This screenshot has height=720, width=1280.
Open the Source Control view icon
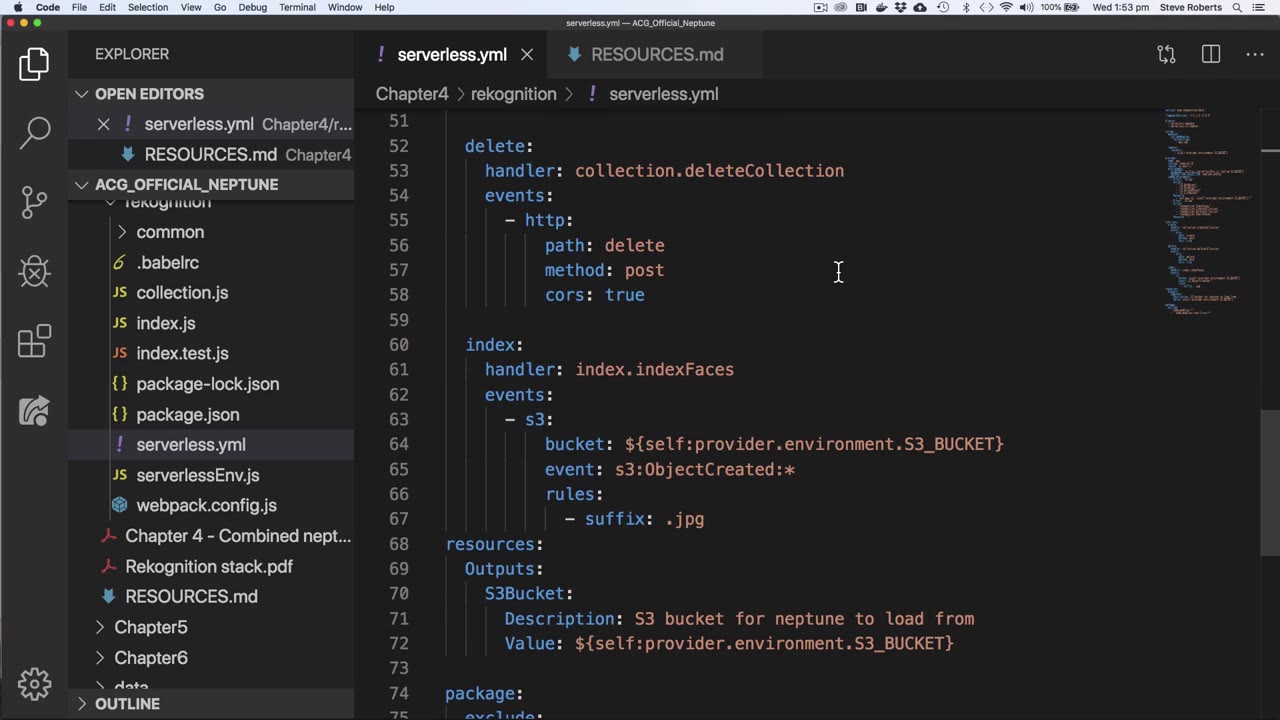click(34, 201)
